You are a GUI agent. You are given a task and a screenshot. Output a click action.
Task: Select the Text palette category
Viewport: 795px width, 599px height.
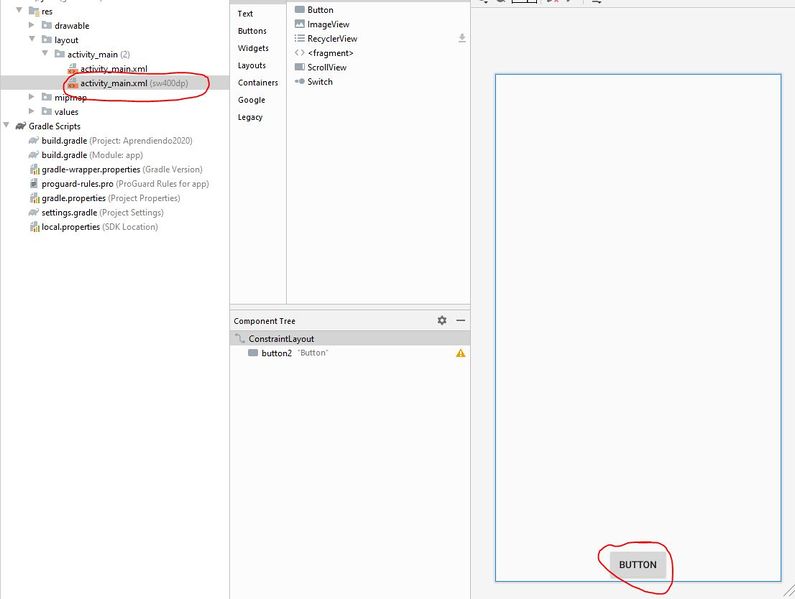pos(245,14)
